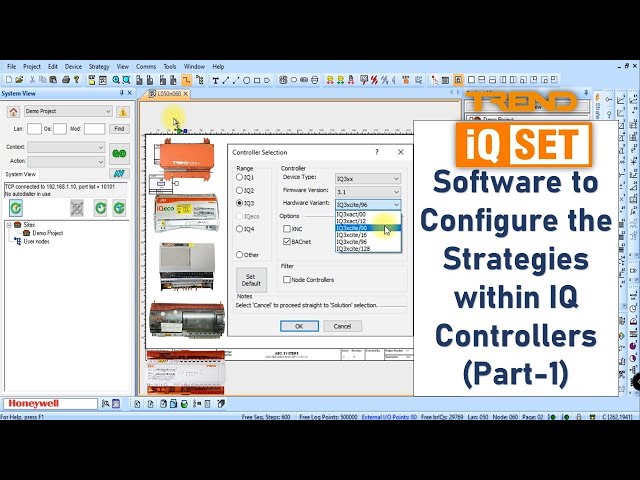Click the red lightning bolt toolbar icon
The image size is (640, 480).
374,80
